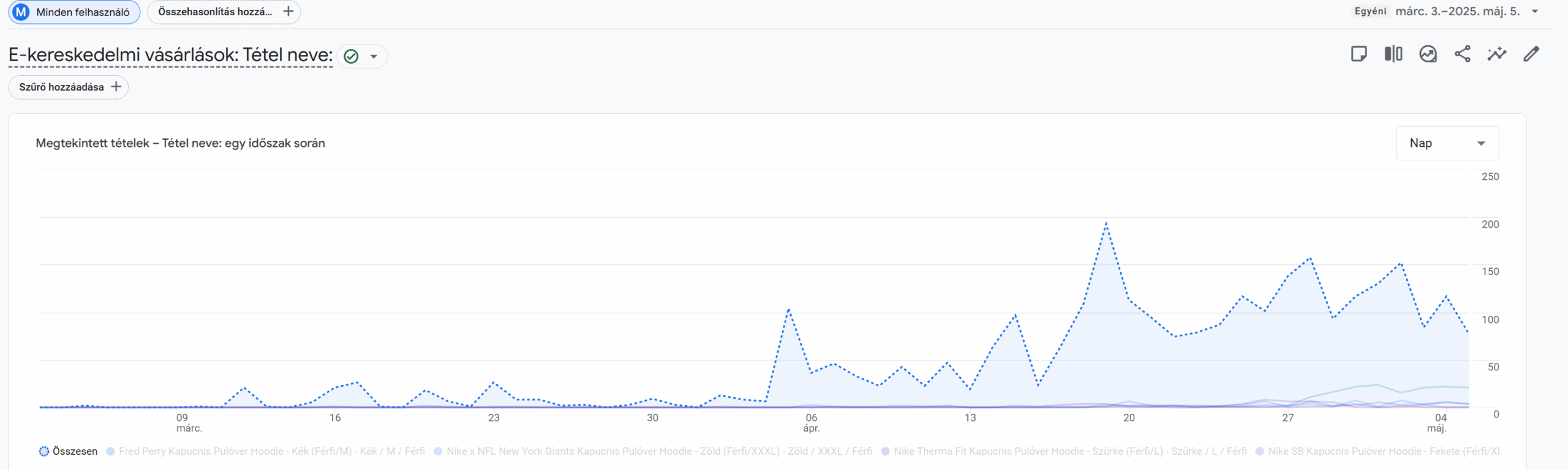The image size is (1568, 470).
Task: Click the Nike Therma Fit legend color dot
Action: (x=885, y=451)
